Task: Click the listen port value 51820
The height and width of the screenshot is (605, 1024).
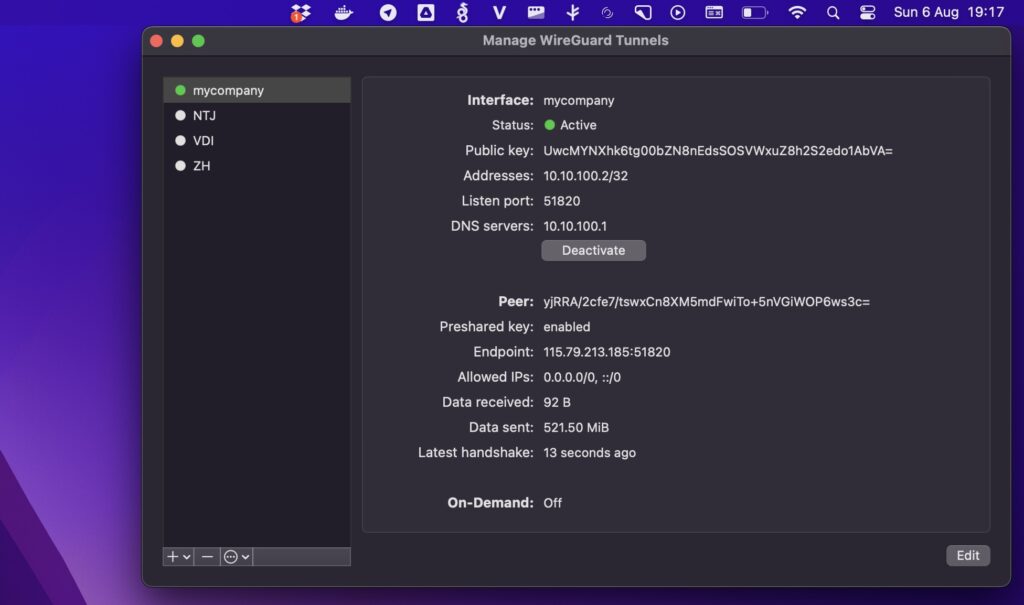Action: click(562, 201)
